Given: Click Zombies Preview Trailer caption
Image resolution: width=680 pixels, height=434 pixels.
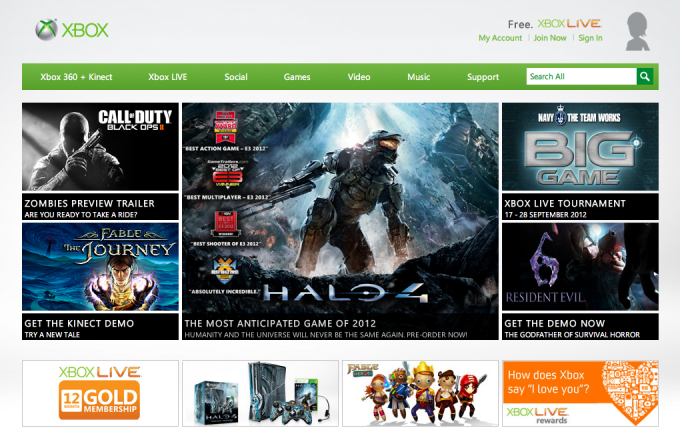Looking at the screenshot, I should coord(100,207).
